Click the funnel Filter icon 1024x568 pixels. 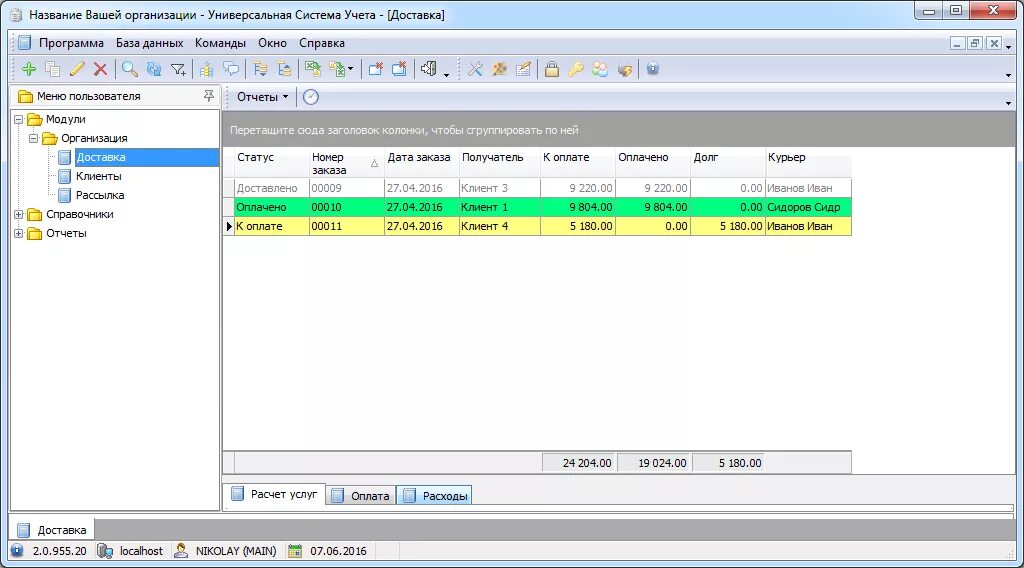pos(178,69)
